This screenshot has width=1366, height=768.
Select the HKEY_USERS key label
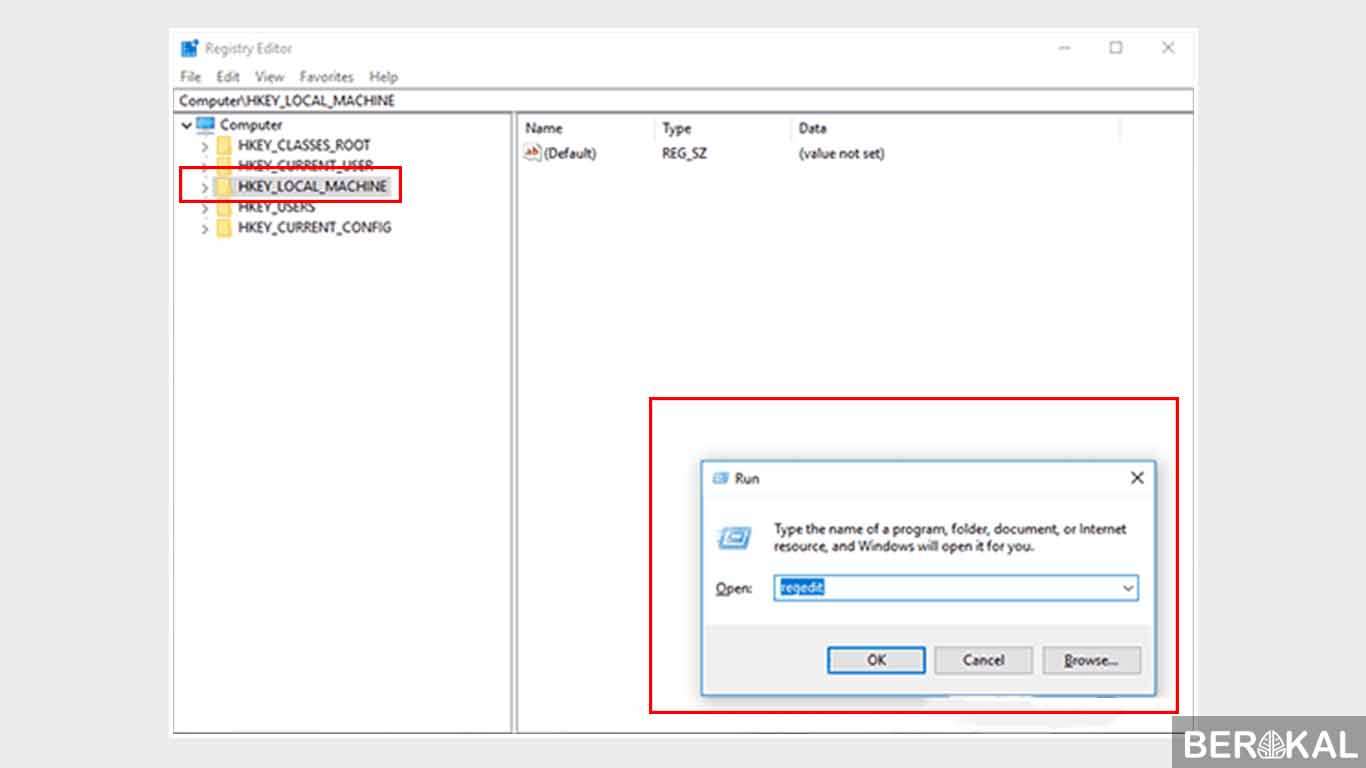coord(276,207)
